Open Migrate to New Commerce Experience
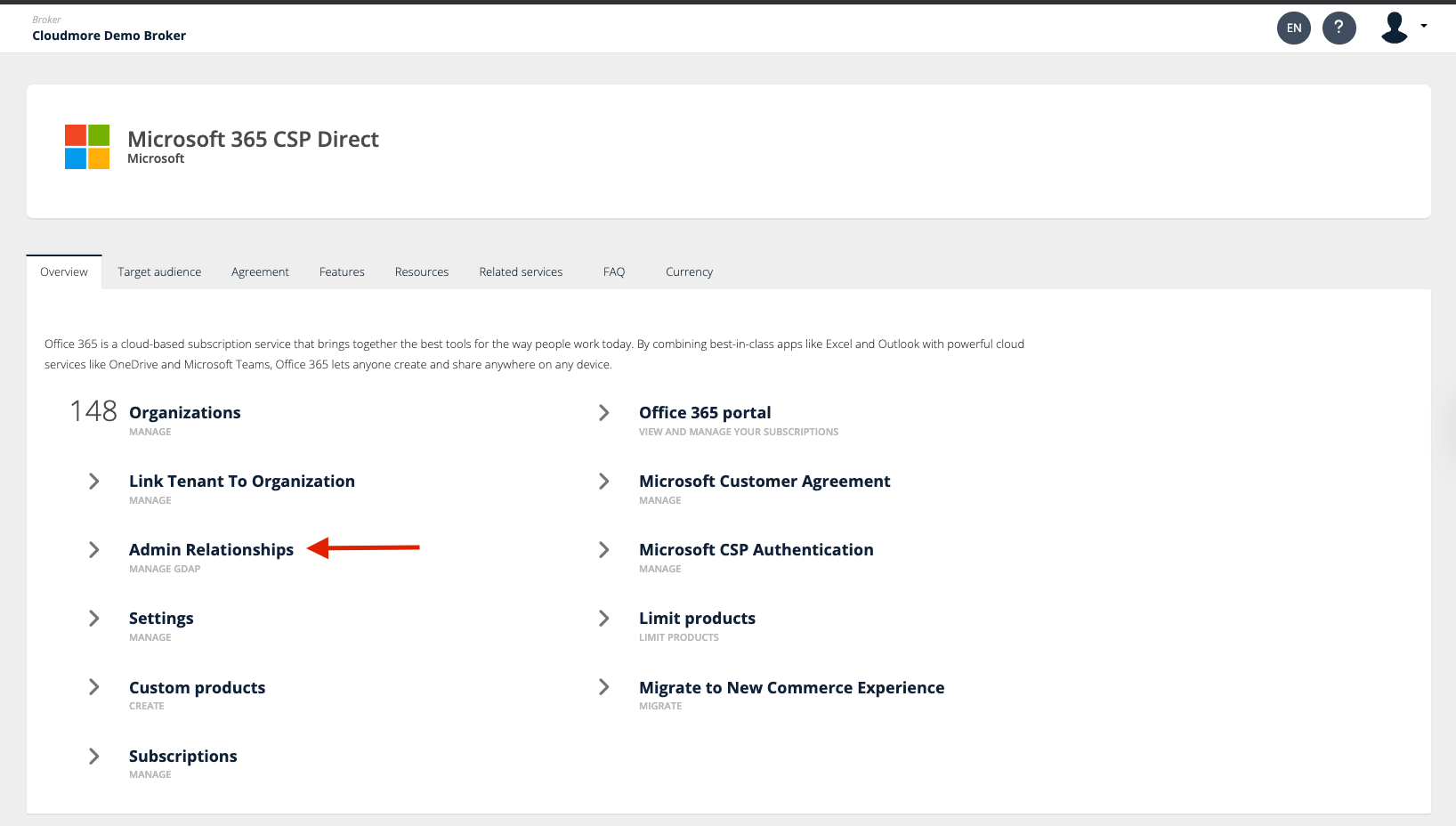Viewport: 1456px width, 826px height. click(791, 688)
